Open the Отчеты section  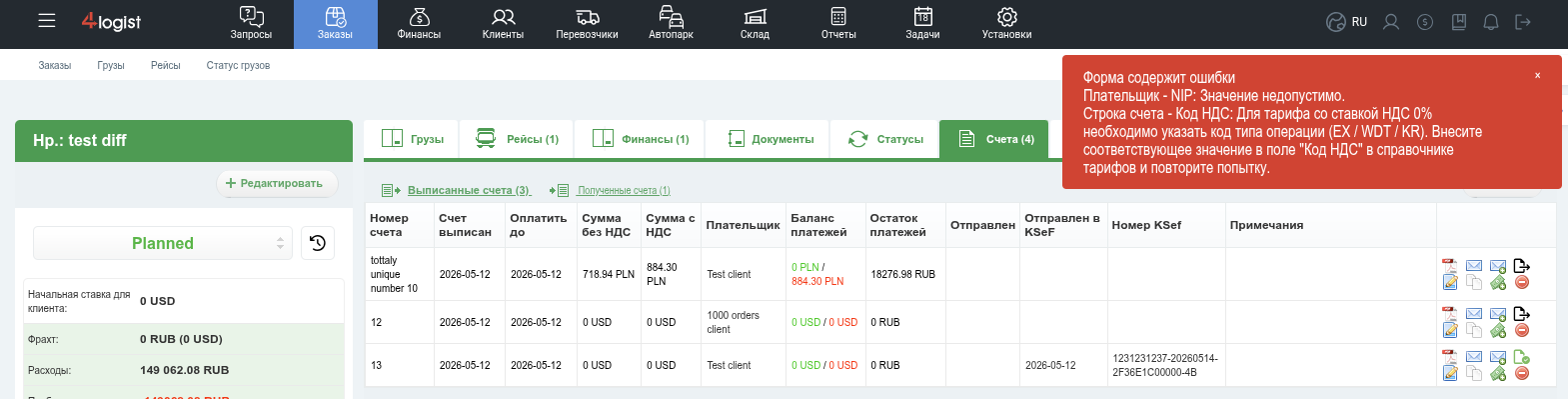(839, 24)
